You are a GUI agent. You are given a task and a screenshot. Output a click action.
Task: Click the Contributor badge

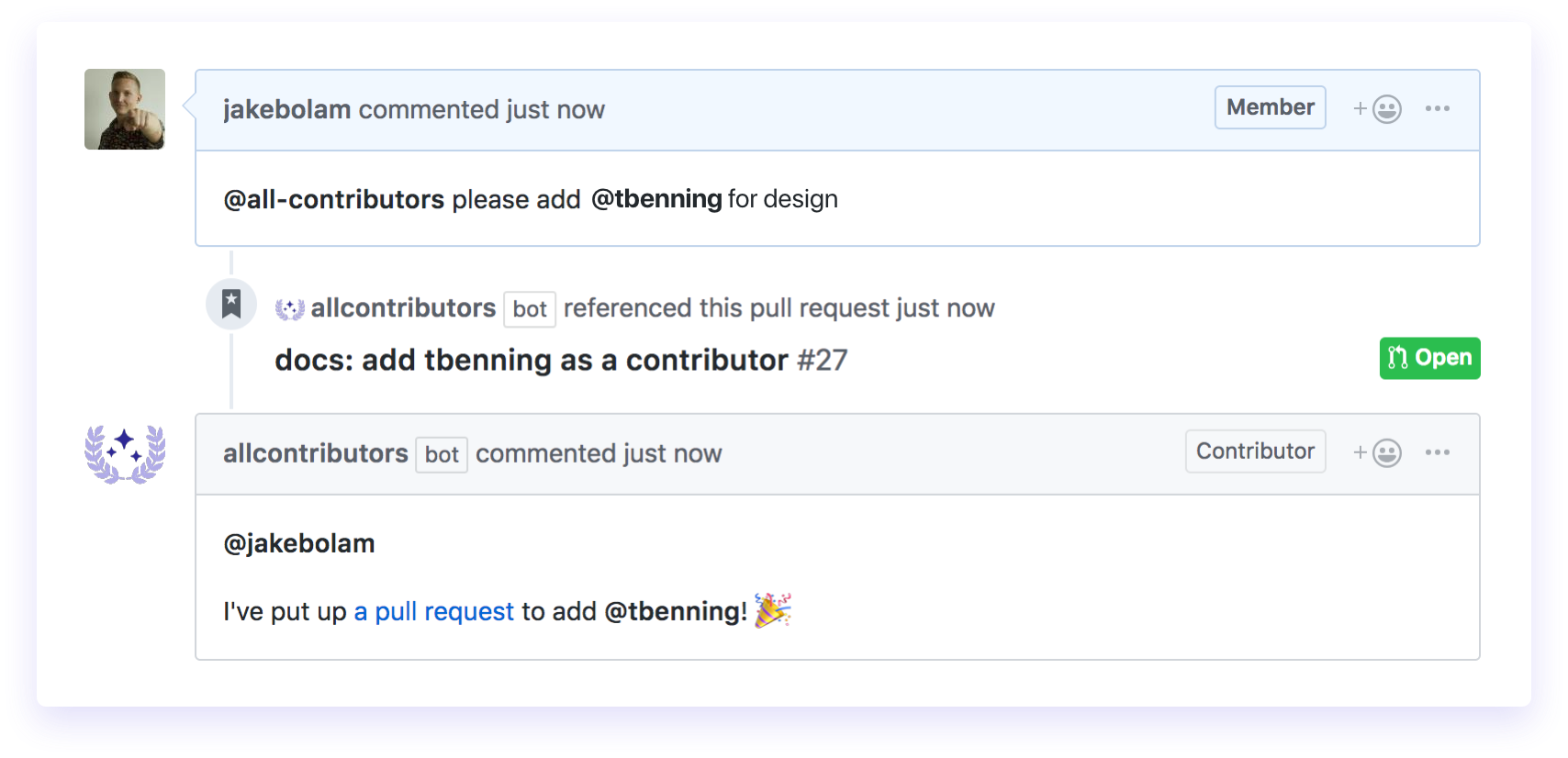[x=1255, y=451]
